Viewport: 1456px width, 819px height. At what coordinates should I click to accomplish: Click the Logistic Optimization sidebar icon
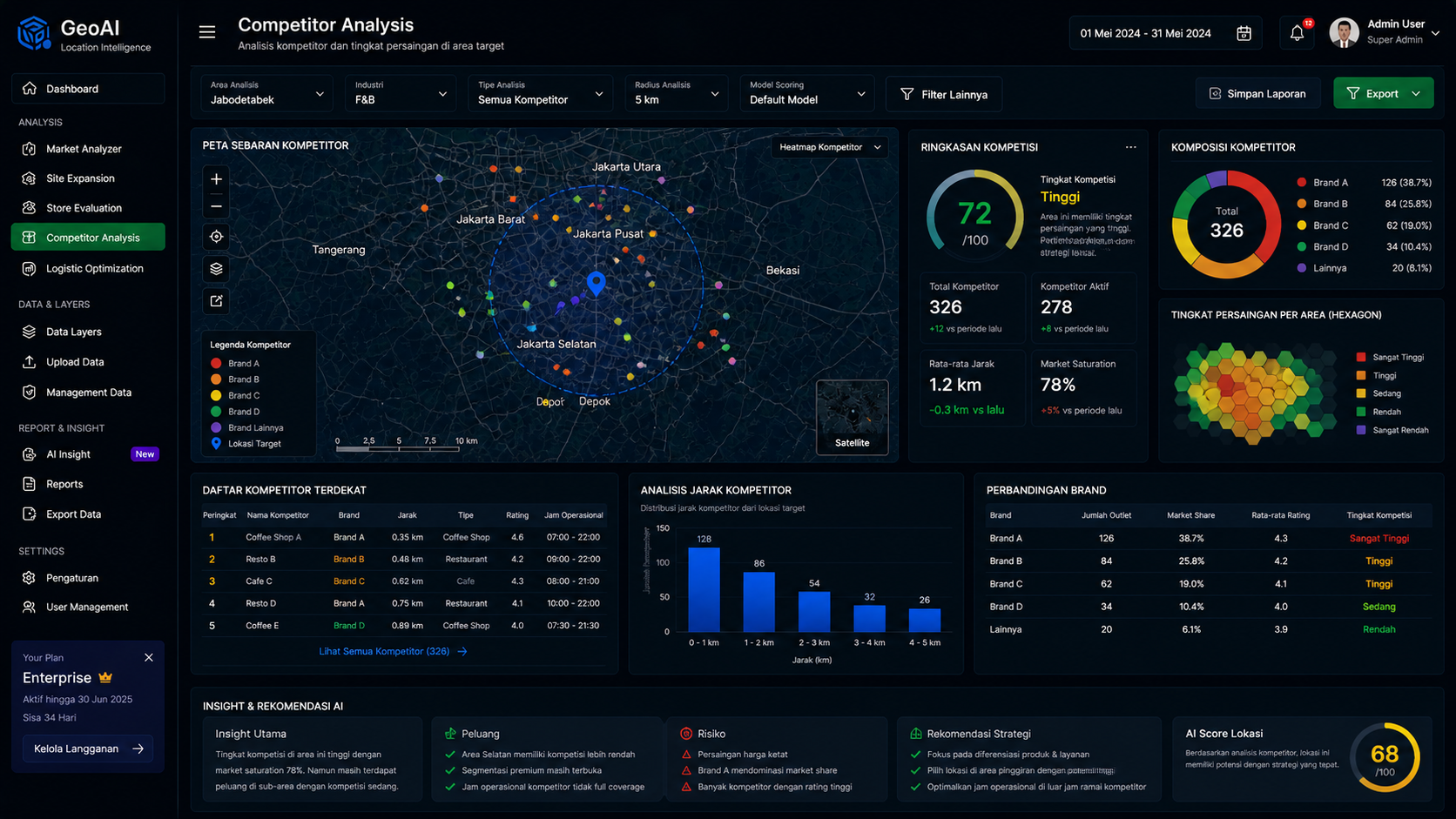point(30,269)
